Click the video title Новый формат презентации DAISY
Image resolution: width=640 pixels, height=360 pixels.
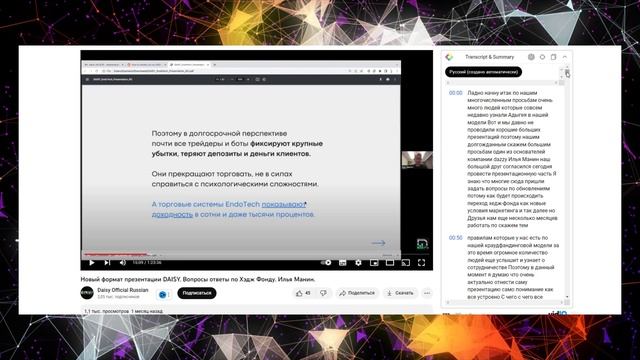(198, 280)
